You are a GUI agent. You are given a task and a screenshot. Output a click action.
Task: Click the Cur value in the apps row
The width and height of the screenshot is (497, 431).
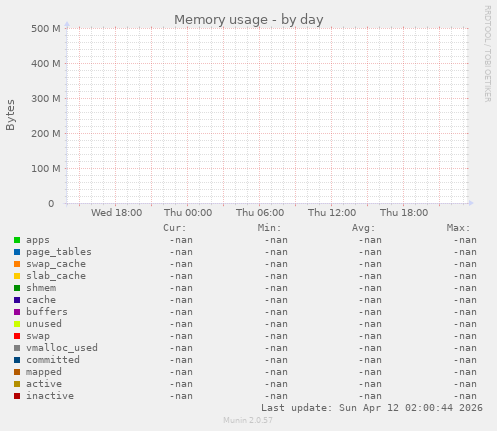tap(181, 240)
